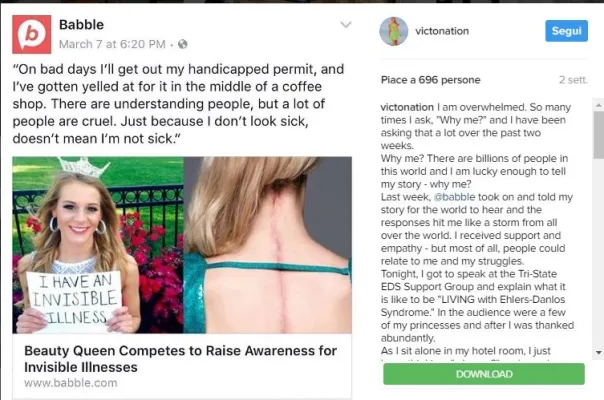Click the globe public visibility icon
Image resolution: width=604 pixels, height=400 pixels.
[x=183, y=44]
